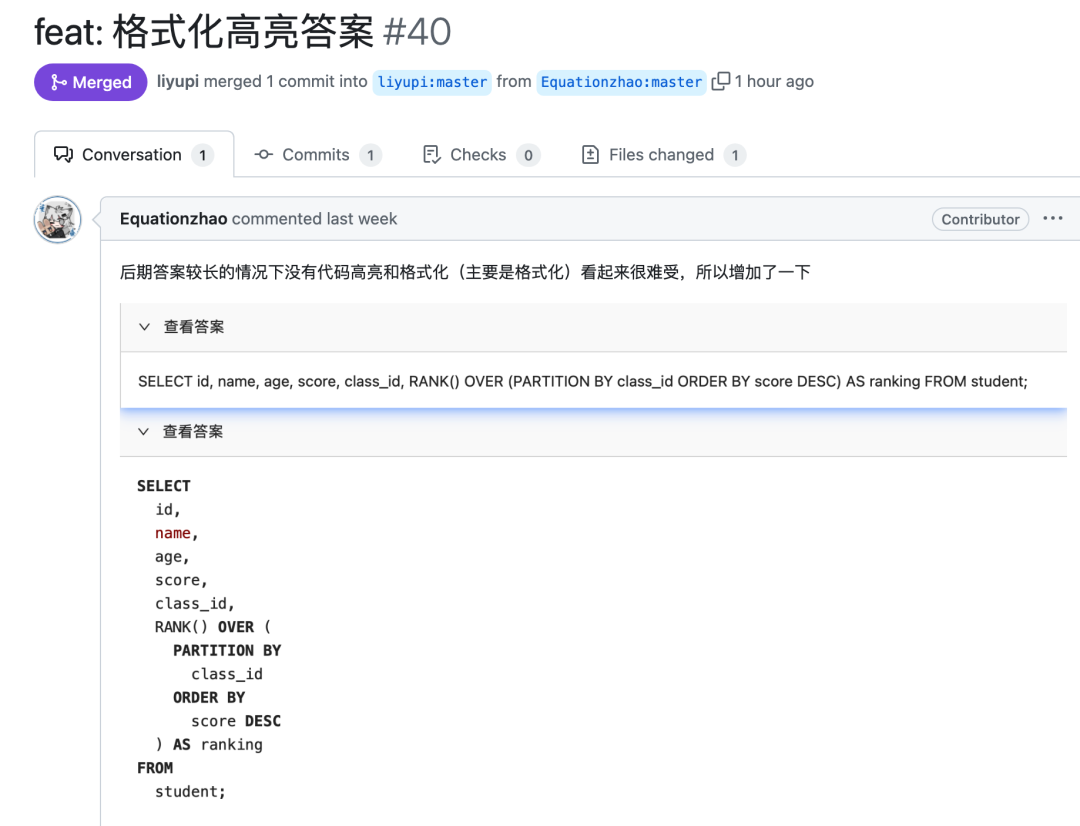The height and width of the screenshot is (826, 1080).
Task: Collapse the second 查看答案 panel
Action: pyautogui.click(x=145, y=432)
